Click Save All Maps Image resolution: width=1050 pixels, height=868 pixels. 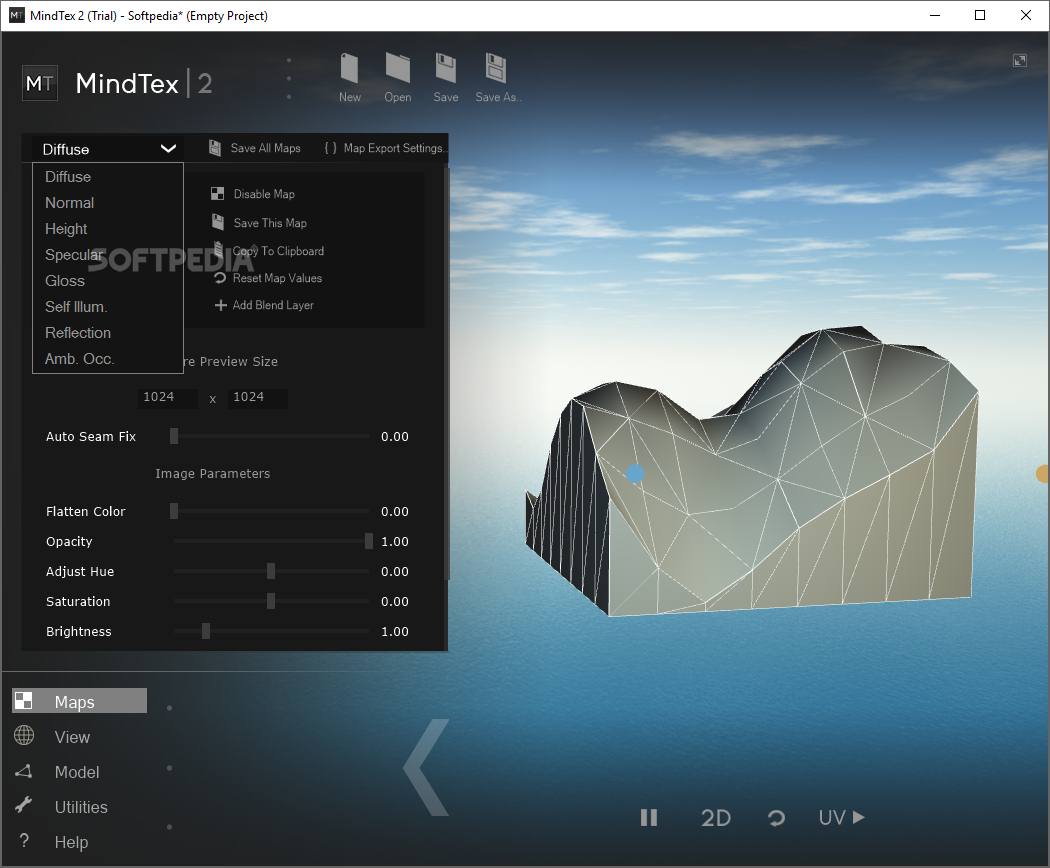[255, 148]
